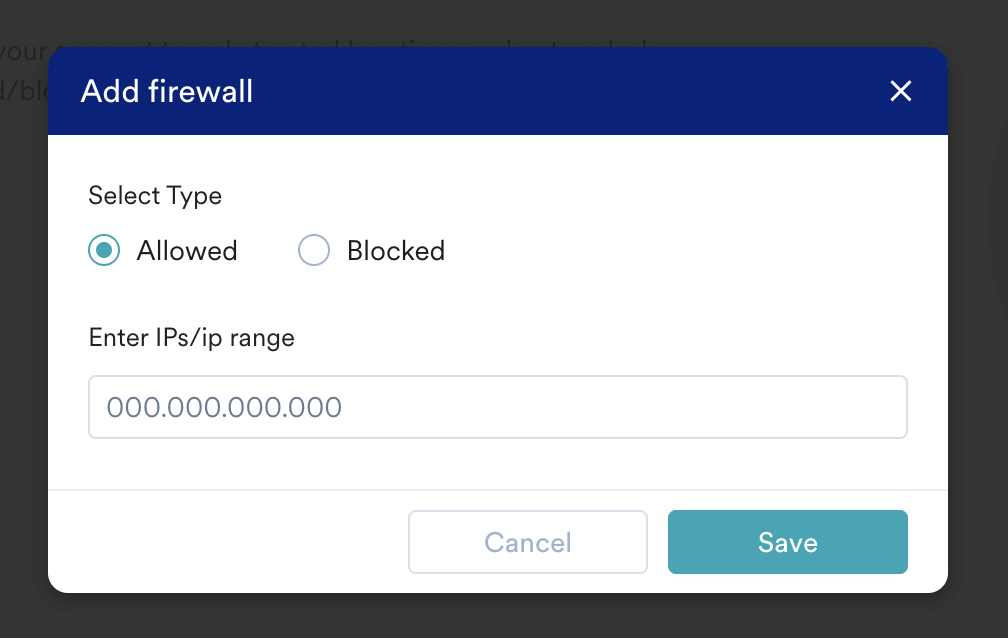The height and width of the screenshot is (638, 1008).
Task: Focus the 000.000.000.000 placeholder field
Action: click(498, 406)
